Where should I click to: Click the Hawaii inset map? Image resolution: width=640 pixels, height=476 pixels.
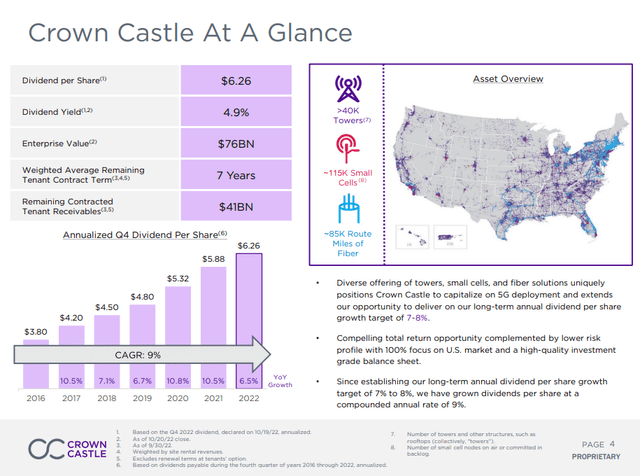point(412,237)
